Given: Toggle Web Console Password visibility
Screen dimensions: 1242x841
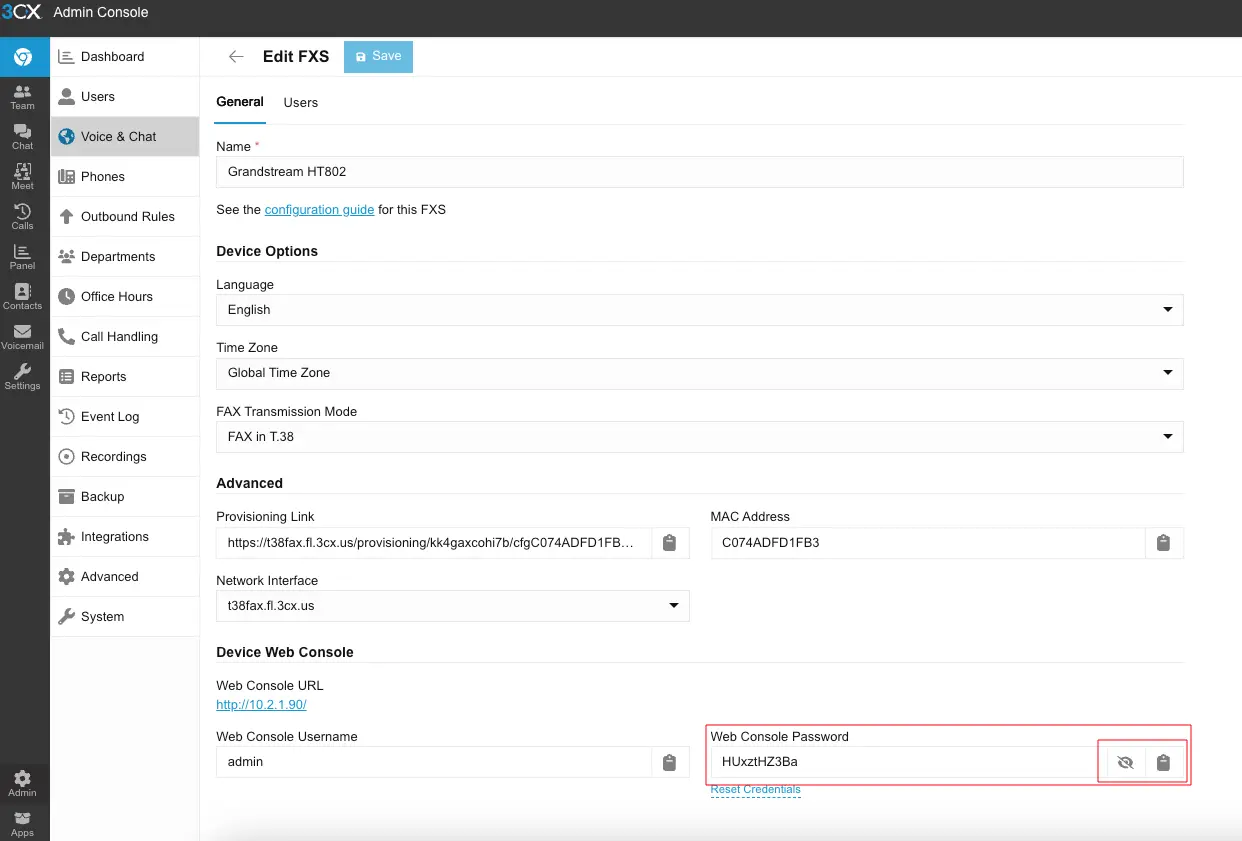Looking at the screenshot, I should 1125,762.
